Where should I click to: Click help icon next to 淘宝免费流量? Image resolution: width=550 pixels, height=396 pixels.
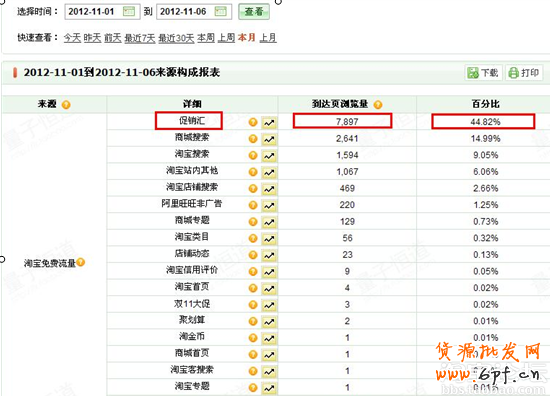tap(81, 262)
